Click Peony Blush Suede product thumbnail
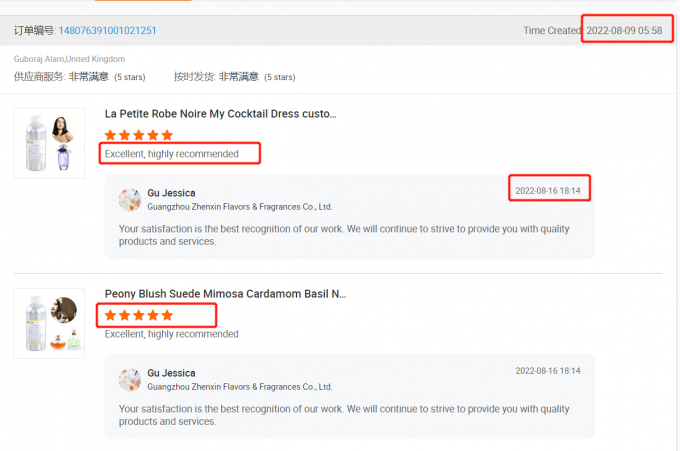Image resolution: width=680 pixels, height=451 pixels. point(49,324)
